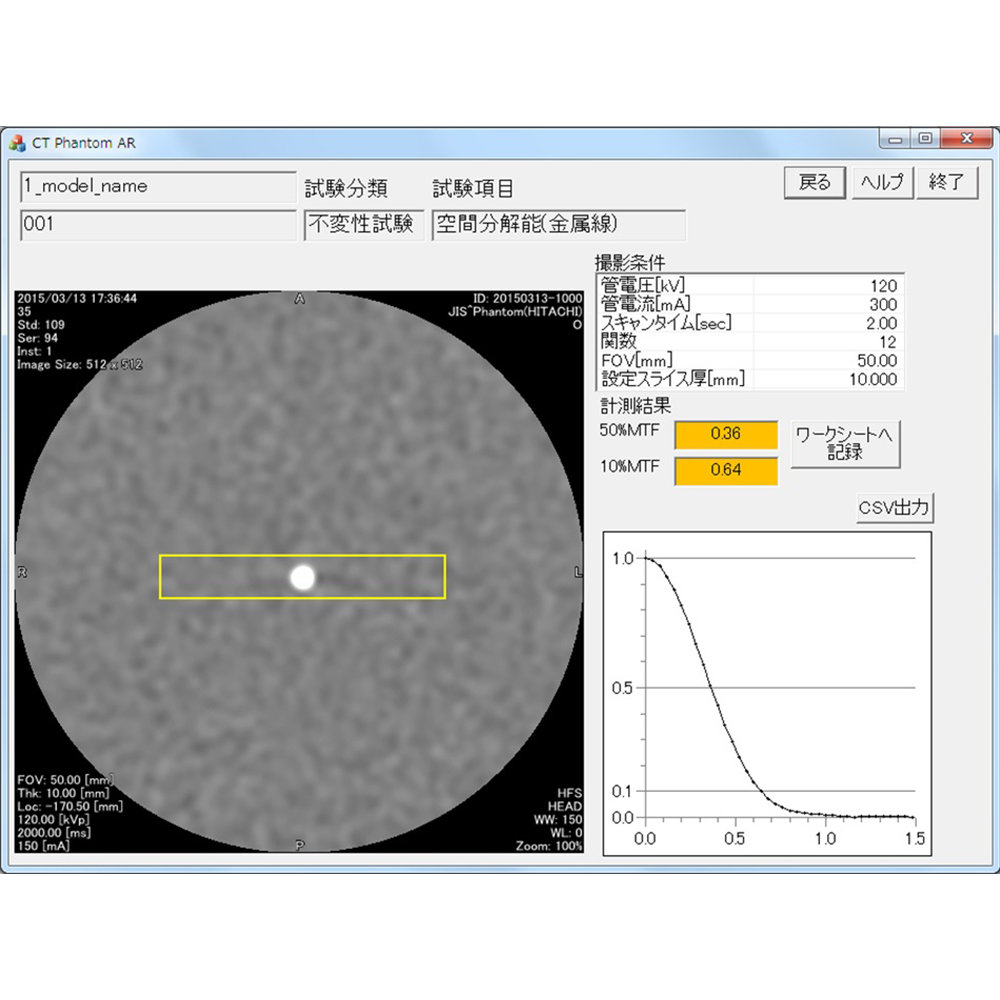Screen dimensions: 1000x1000
Task: Maximize the CT Phantom AR window
Action: click(x=925, y=138)
